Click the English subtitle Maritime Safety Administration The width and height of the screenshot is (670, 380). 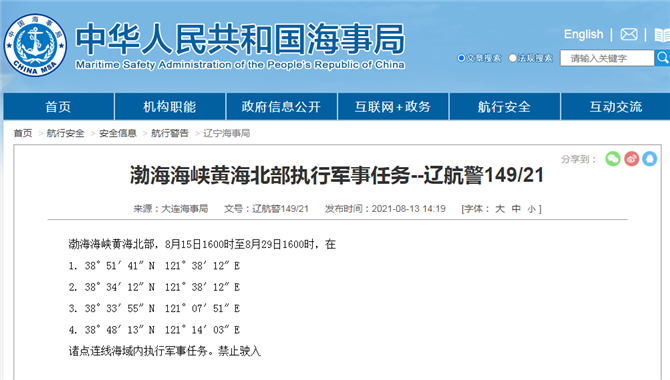pos(240,65)
